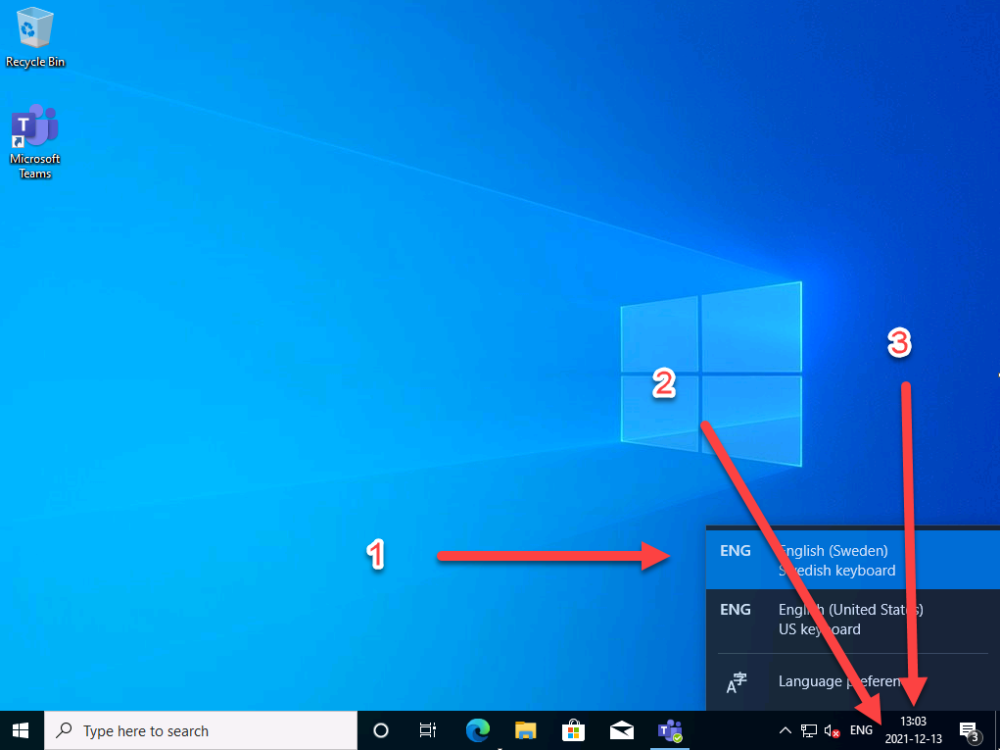Open the Windows Start menu
The width and height of the screenshot is (1000, 750).
coord(22,730)
